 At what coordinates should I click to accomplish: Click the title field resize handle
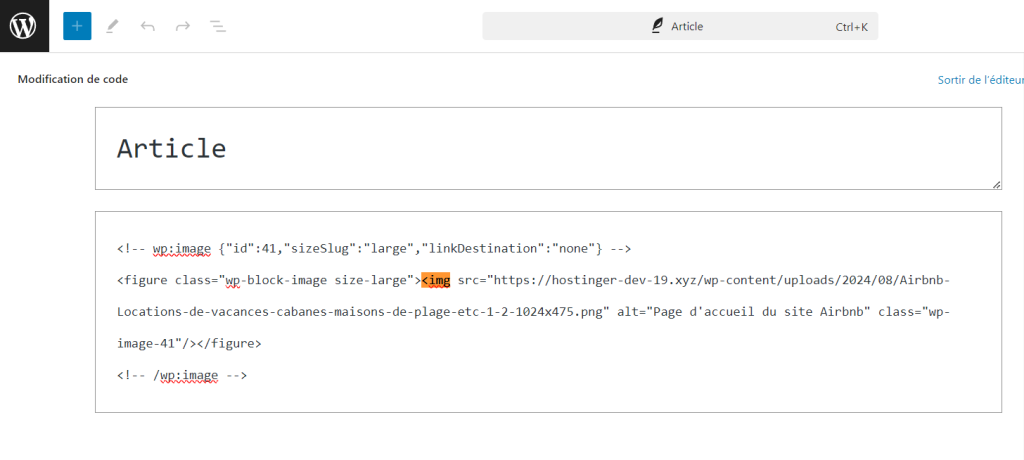[x=996, y=184]
